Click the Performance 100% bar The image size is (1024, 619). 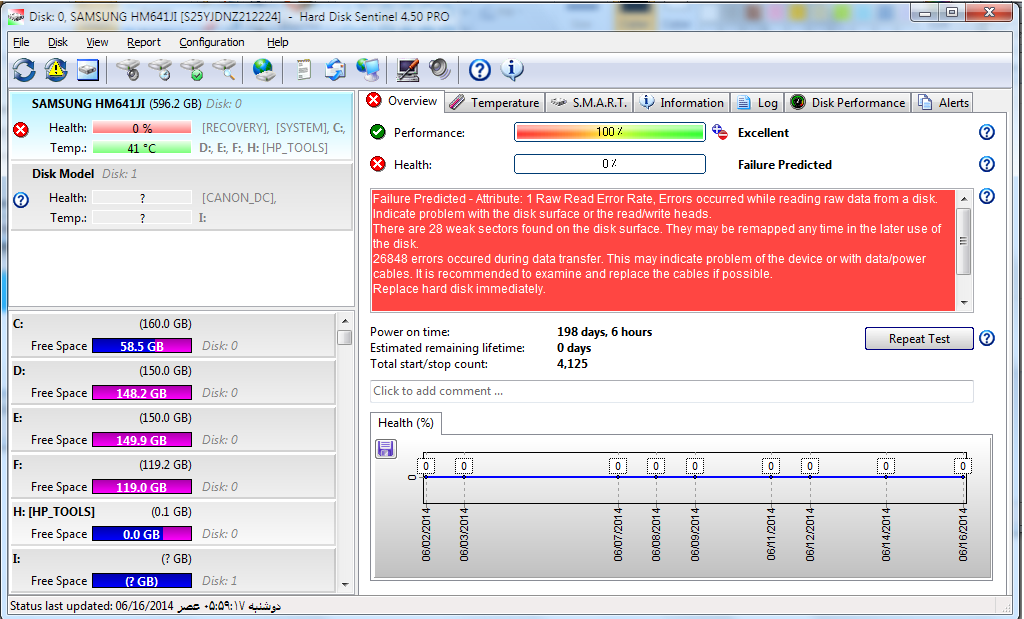[609, 132]
